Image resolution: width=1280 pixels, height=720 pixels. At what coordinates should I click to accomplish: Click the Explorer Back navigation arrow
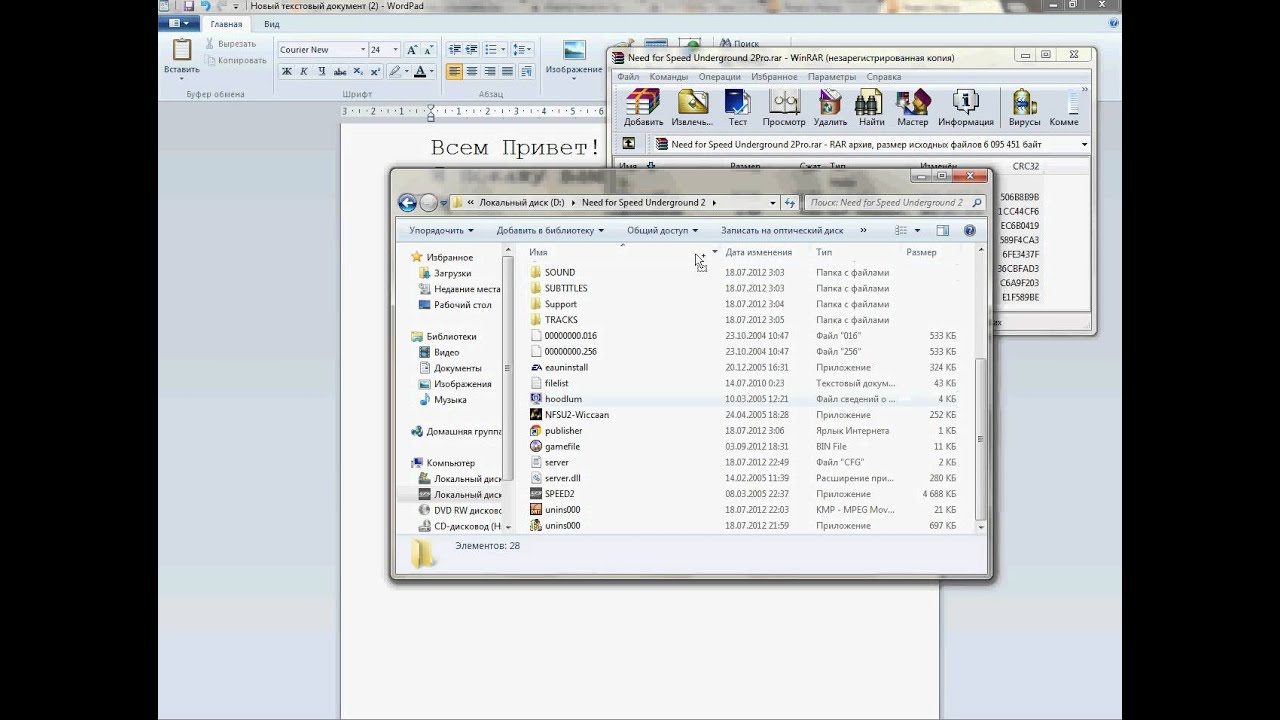(x=407, y=203)
